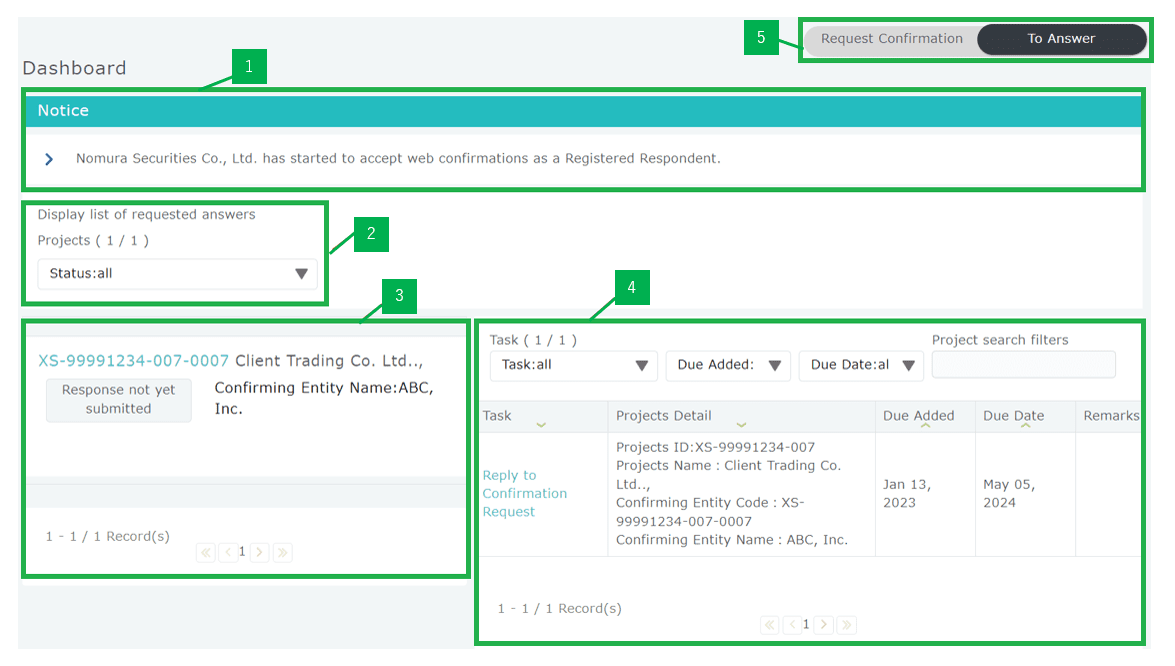Click Response not yet submitted status button
Viewport: 1175px width, 666px height.
[119, 400]
